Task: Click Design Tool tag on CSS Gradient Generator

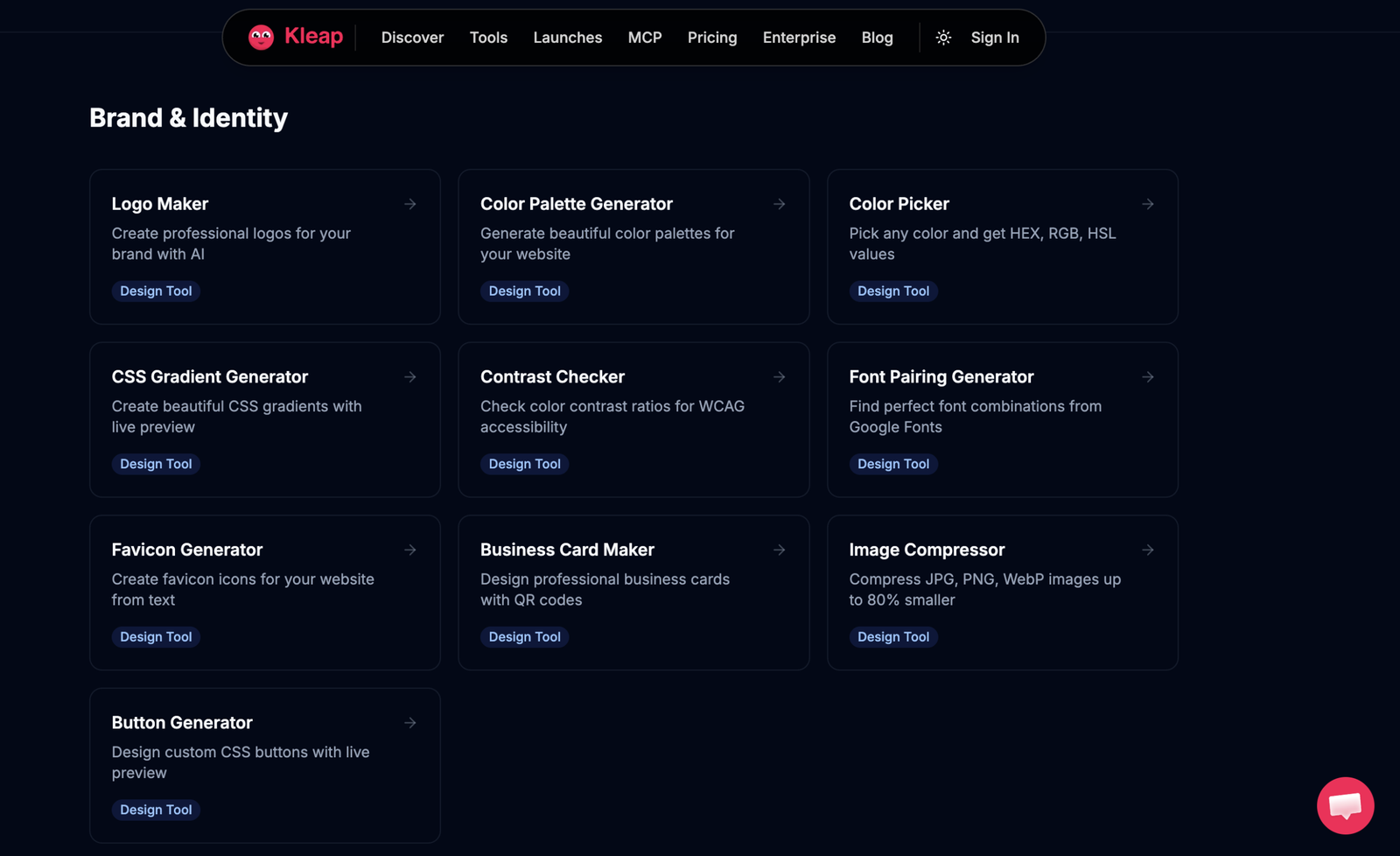Action: 156,464
